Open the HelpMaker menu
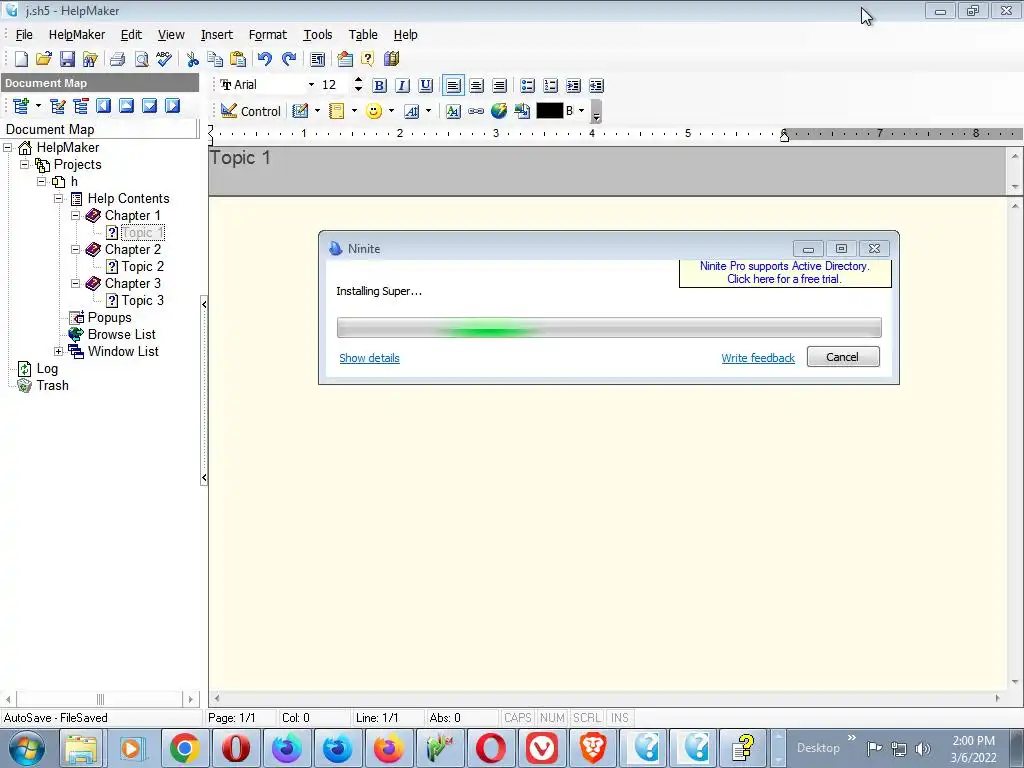1024x768 pixels. point(76,35)
